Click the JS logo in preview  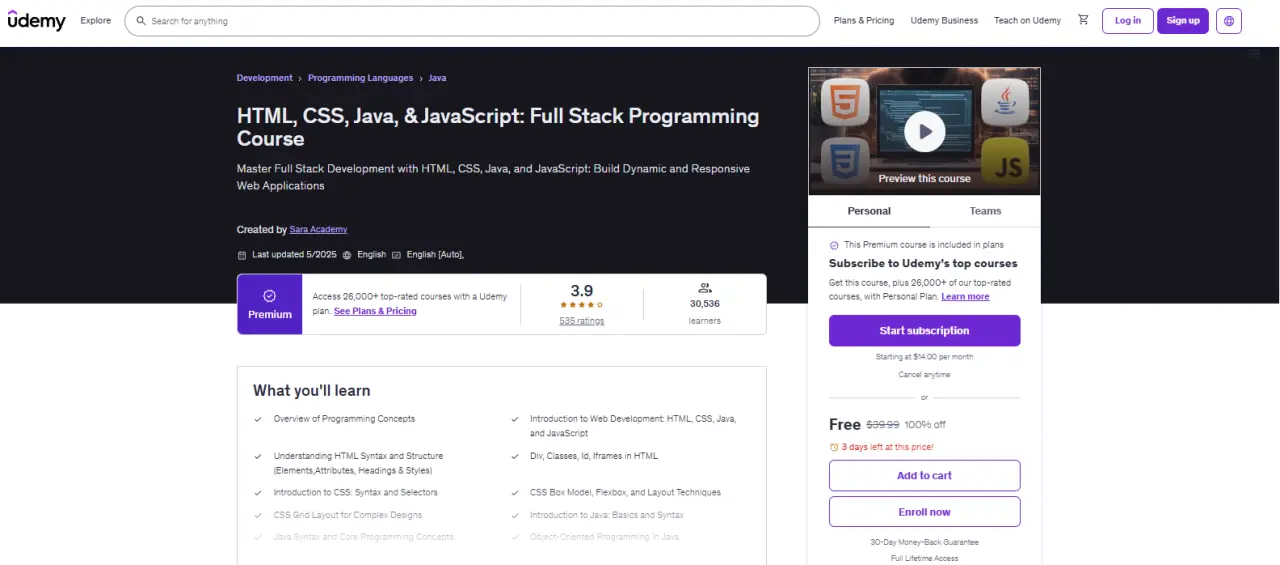(1005, 162)
